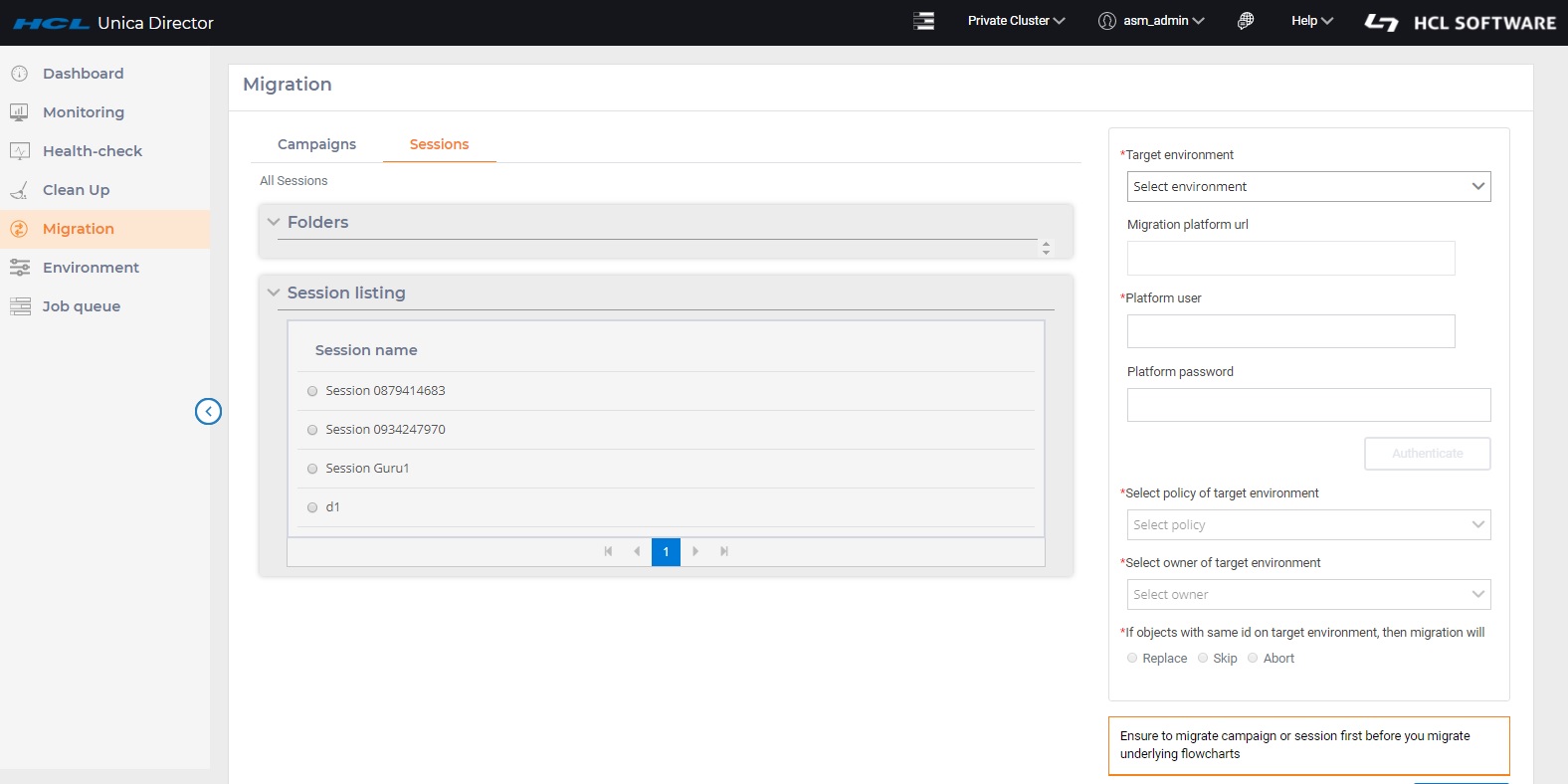Switch to the Campaigns tab
Viewport: 1568px width, 784px height.
tap(316, 144)
